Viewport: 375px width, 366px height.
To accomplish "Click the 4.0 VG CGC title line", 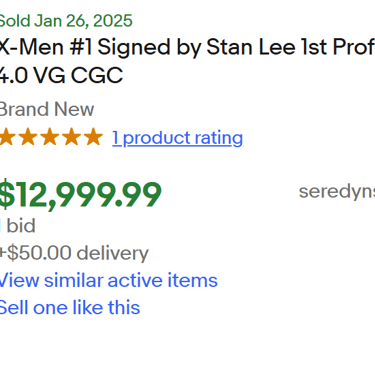I will point(61,75).
